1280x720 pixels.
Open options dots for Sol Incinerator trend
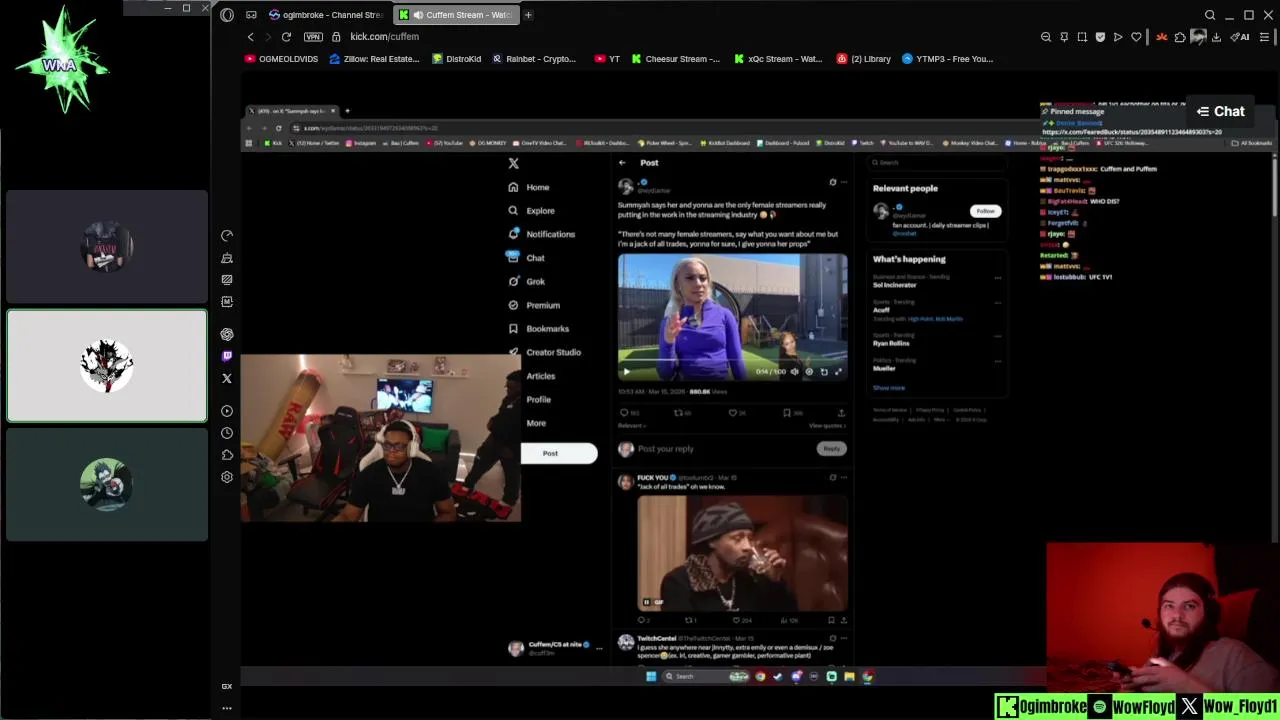pyautogui.click(x=997, y=277)
